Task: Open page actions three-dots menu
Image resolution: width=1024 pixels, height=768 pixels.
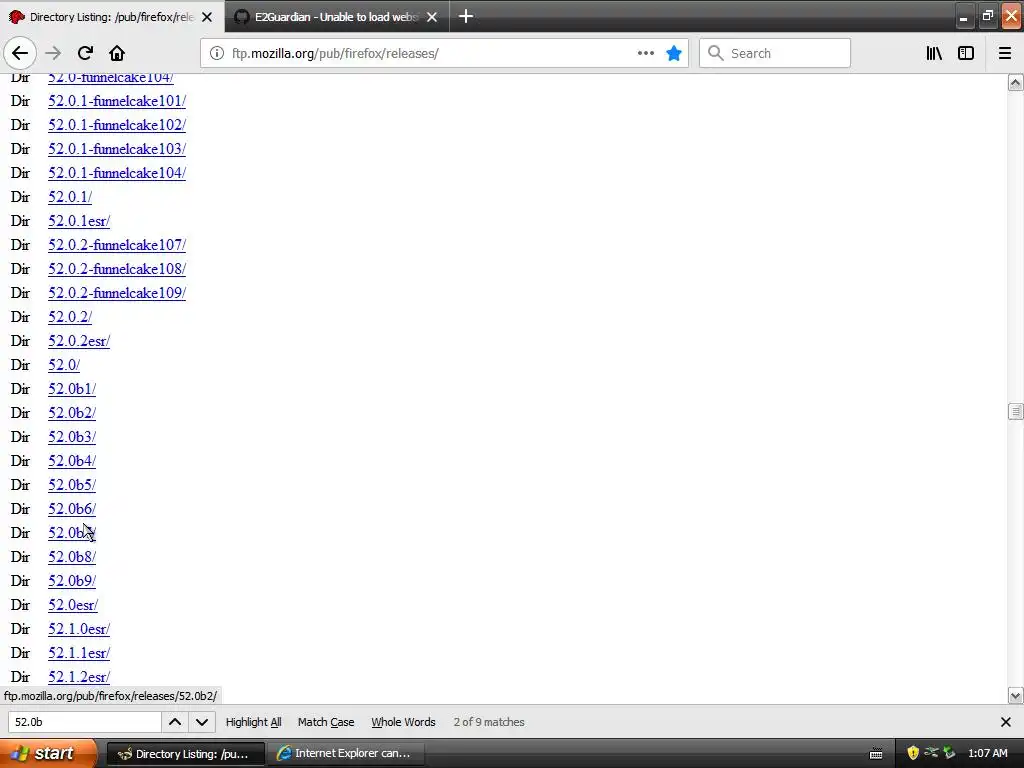Action: pyautogui.click(x=645, y=53)
